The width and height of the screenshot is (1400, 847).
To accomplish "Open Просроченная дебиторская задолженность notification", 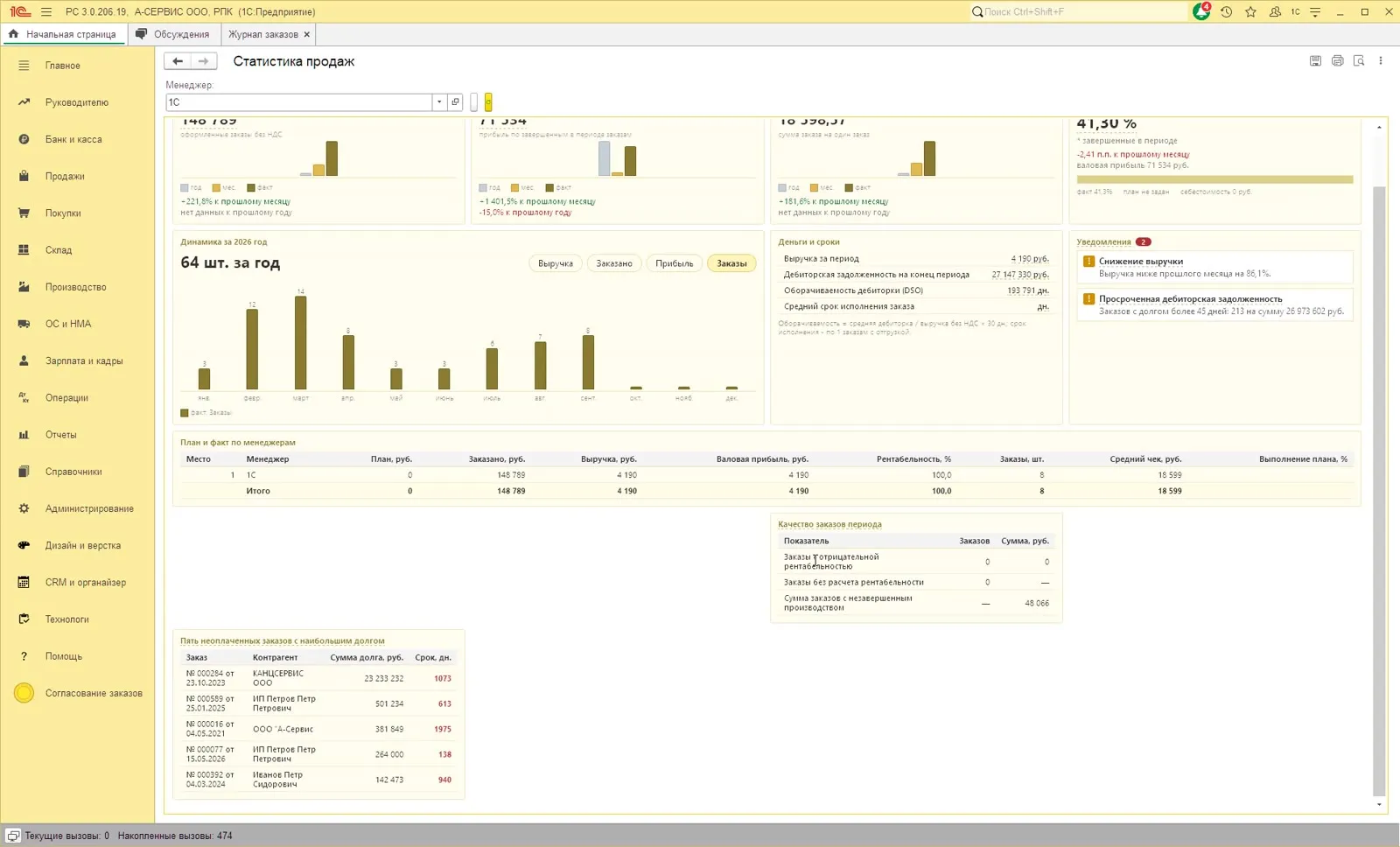I will (x=1215, y=304).
